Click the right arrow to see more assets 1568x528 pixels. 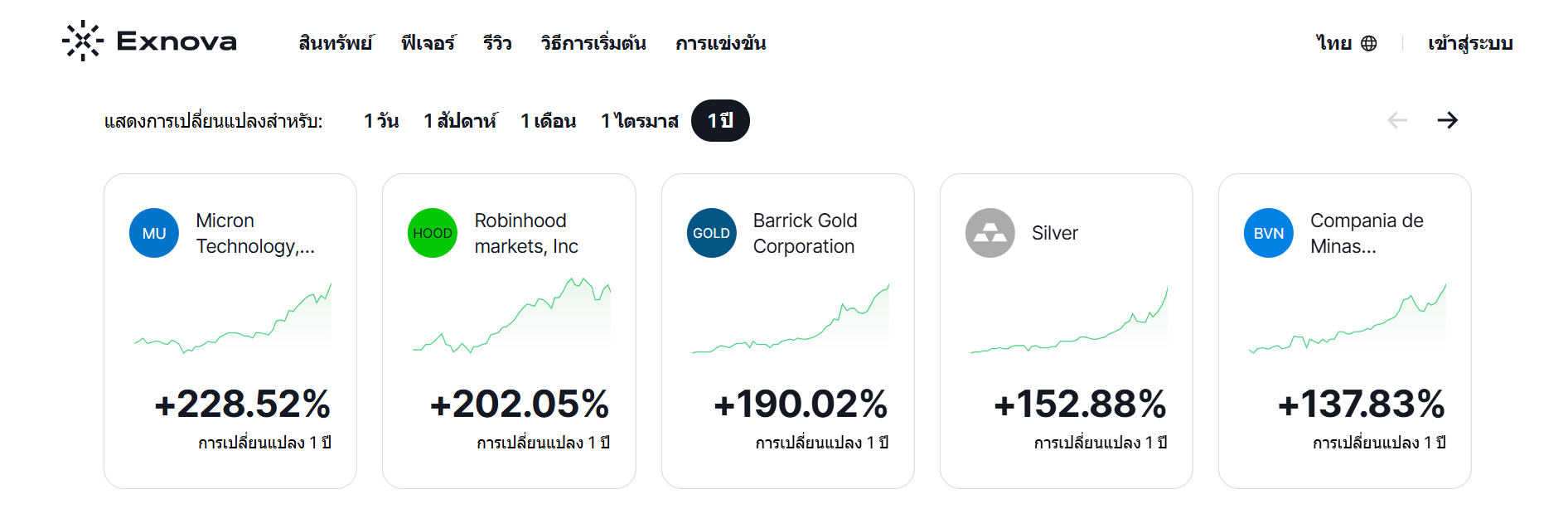(x=1448, y=120)
